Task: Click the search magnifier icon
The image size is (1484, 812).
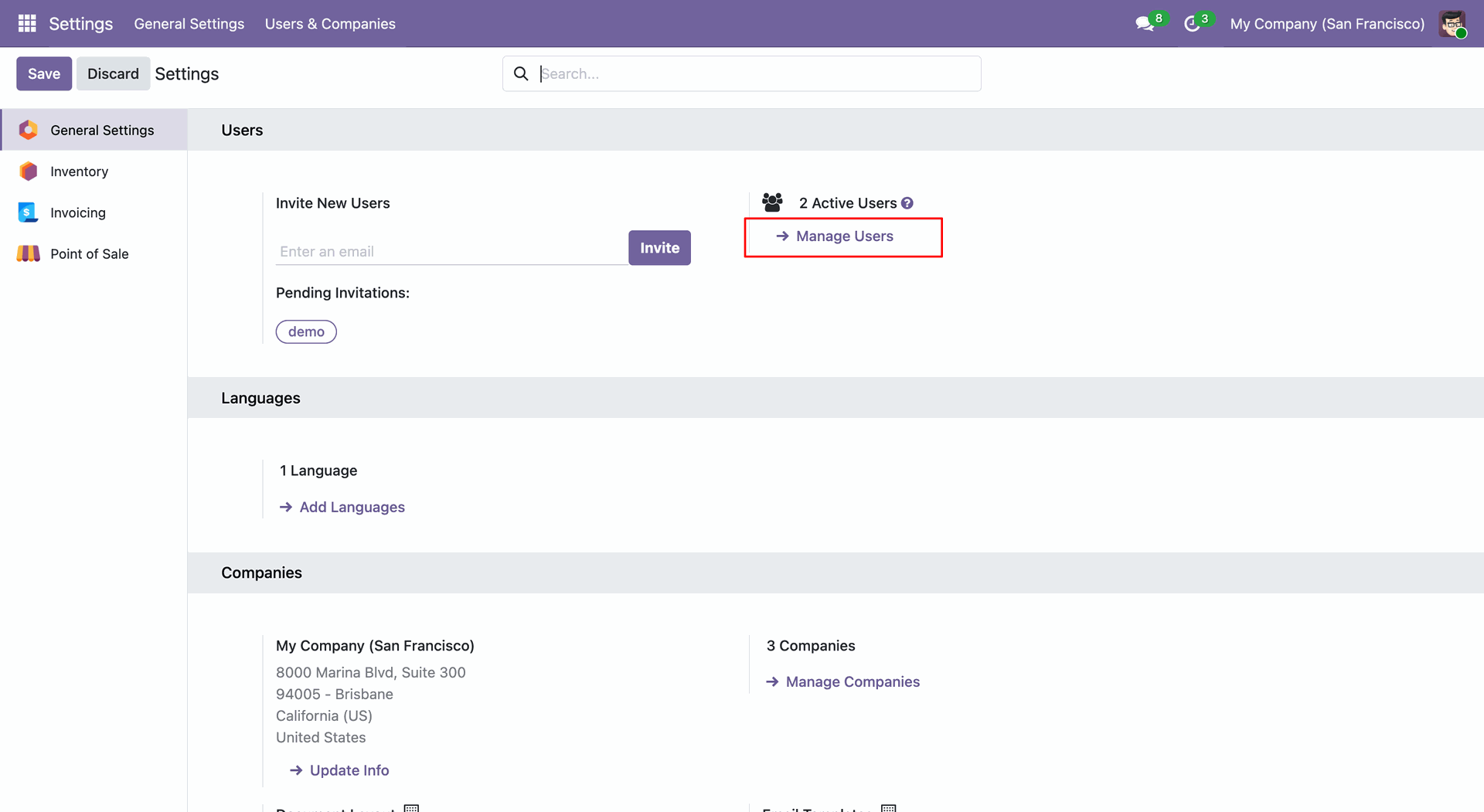Action: click(x=521, y=73)
